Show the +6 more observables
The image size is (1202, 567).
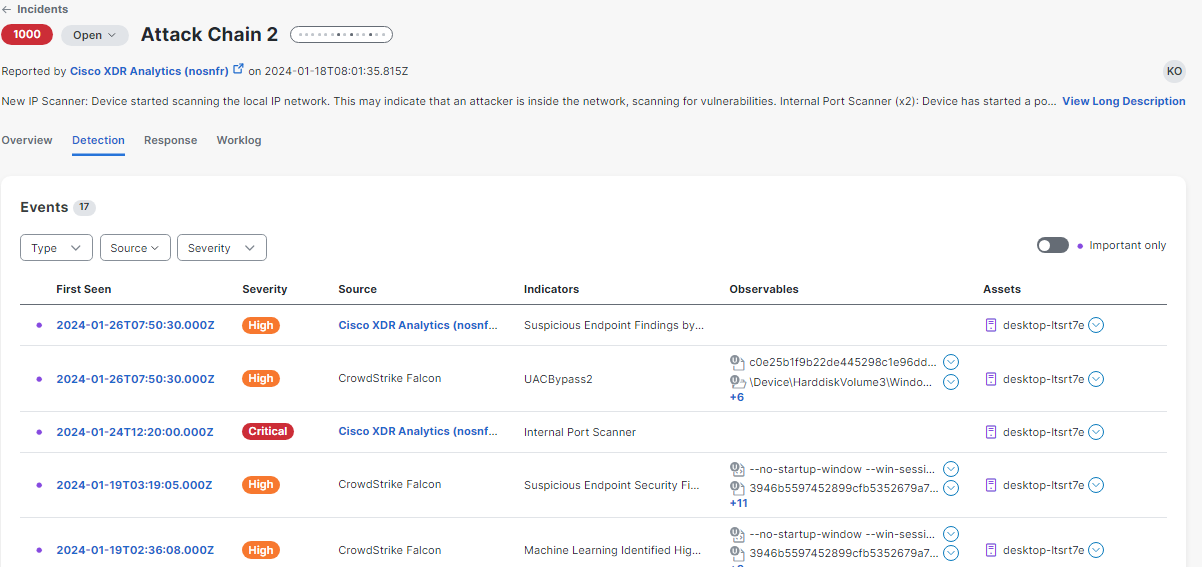(x=737, y=397)
